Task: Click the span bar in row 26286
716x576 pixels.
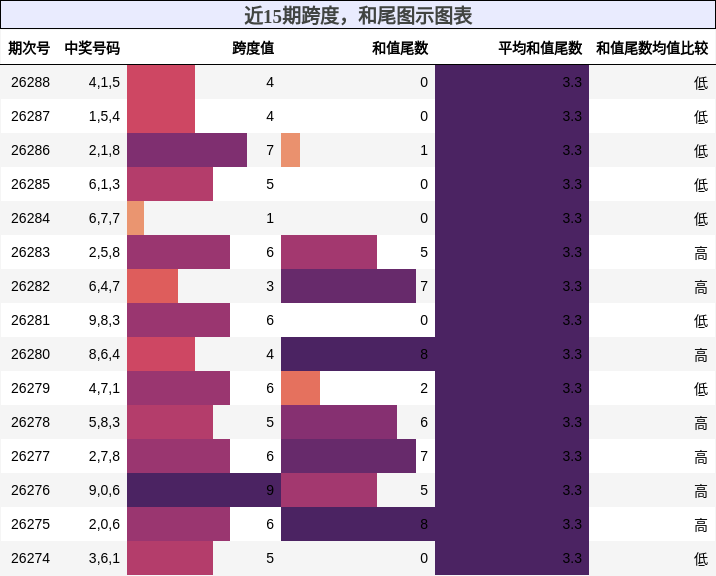Action: [187, 150]
